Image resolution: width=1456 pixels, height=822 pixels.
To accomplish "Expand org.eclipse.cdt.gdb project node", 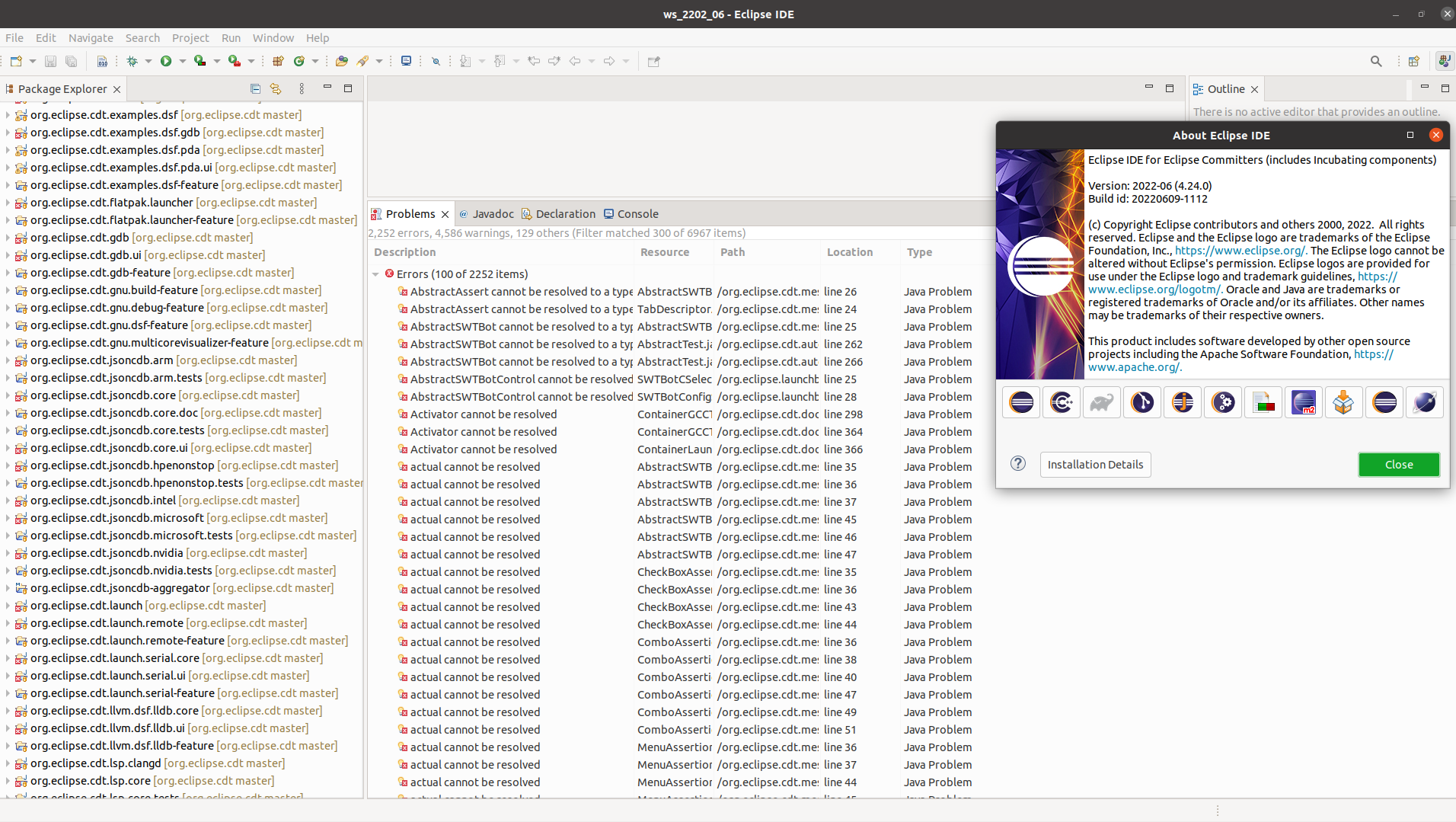I will pyautogui.click(x=8, y=238).
